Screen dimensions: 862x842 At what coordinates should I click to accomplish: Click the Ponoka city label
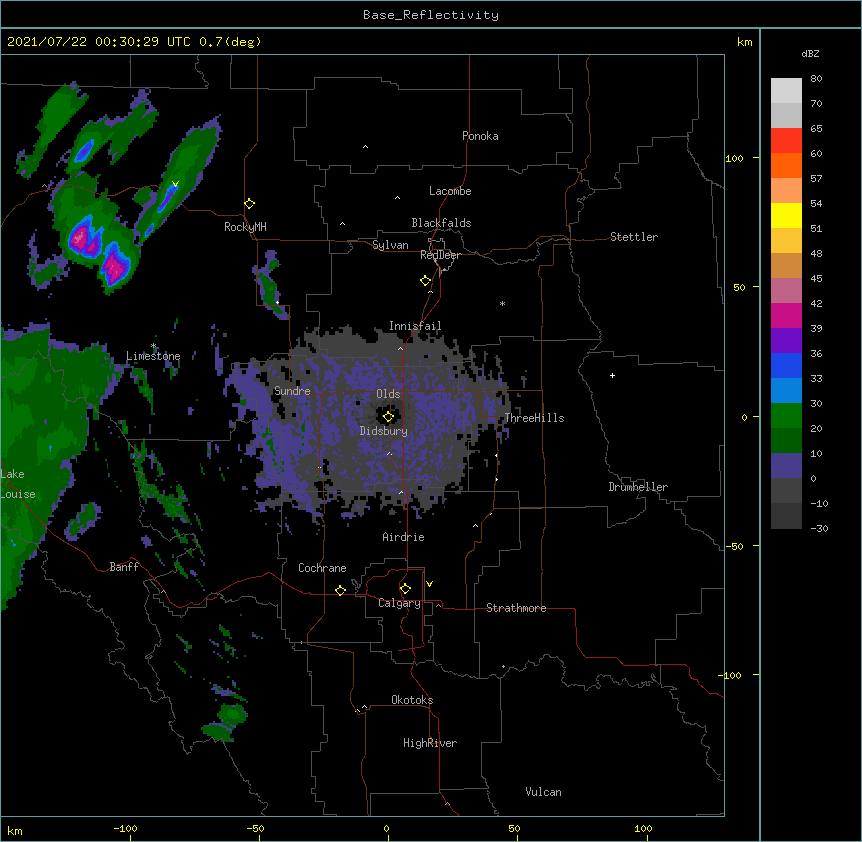coord(480,136)
